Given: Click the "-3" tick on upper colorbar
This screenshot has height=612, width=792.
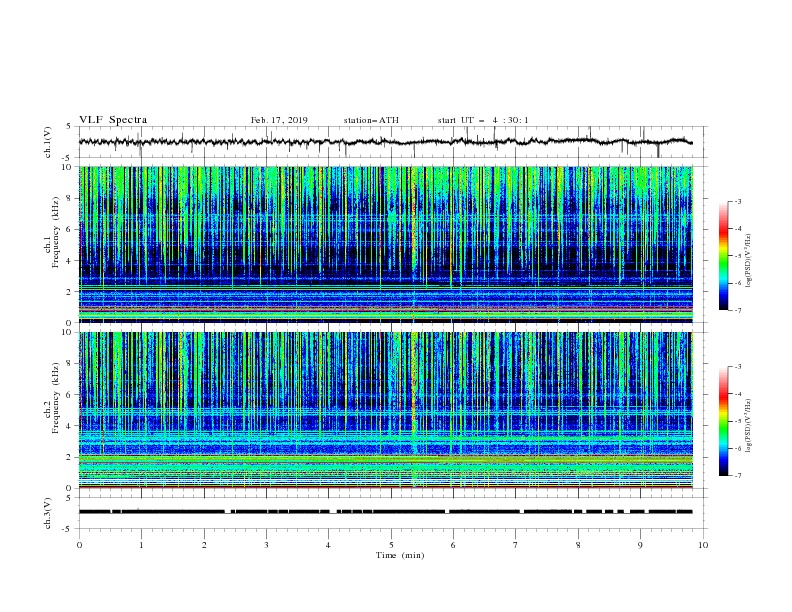Looking at the screenshot, I should [x=738, y=201].
